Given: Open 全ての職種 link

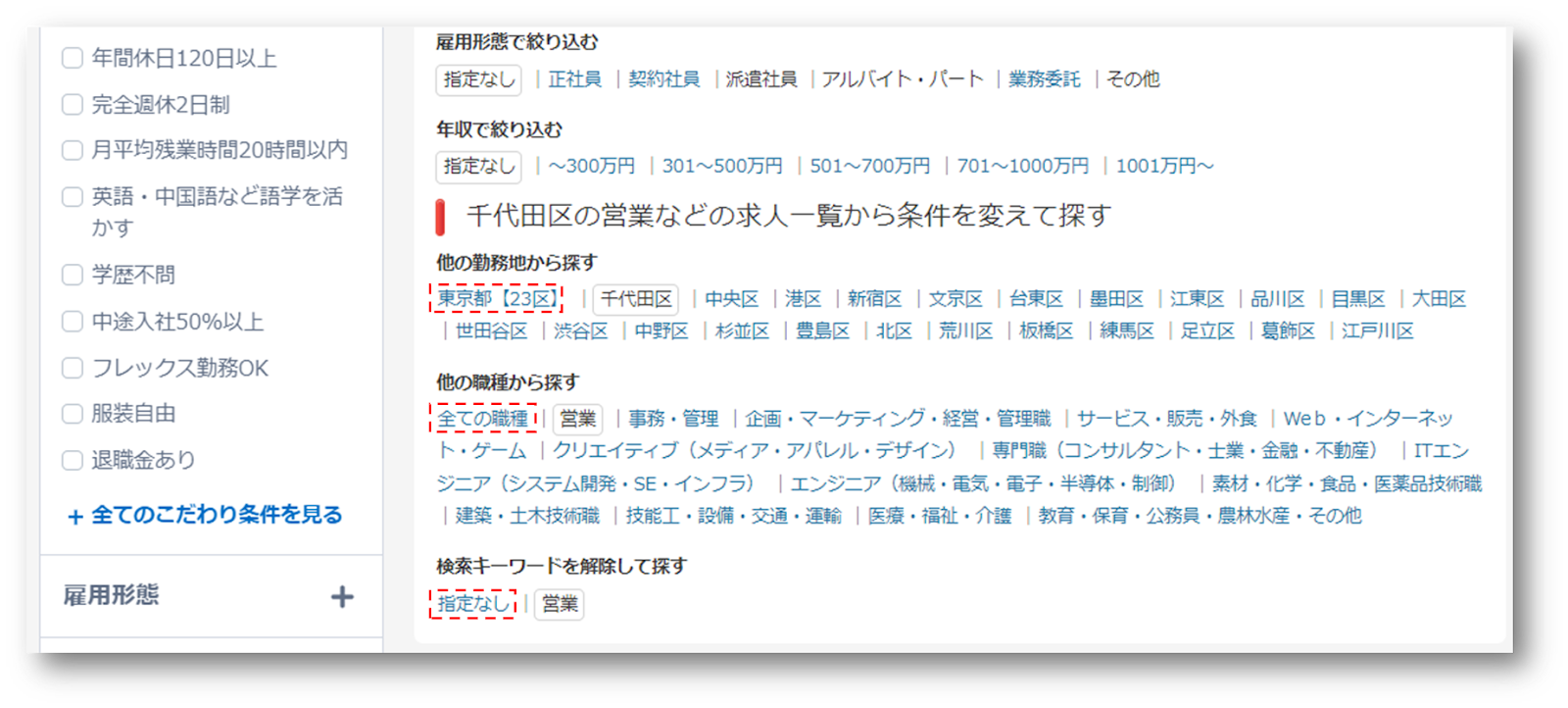Looking at the screenshot, I should tap(482, 419).
